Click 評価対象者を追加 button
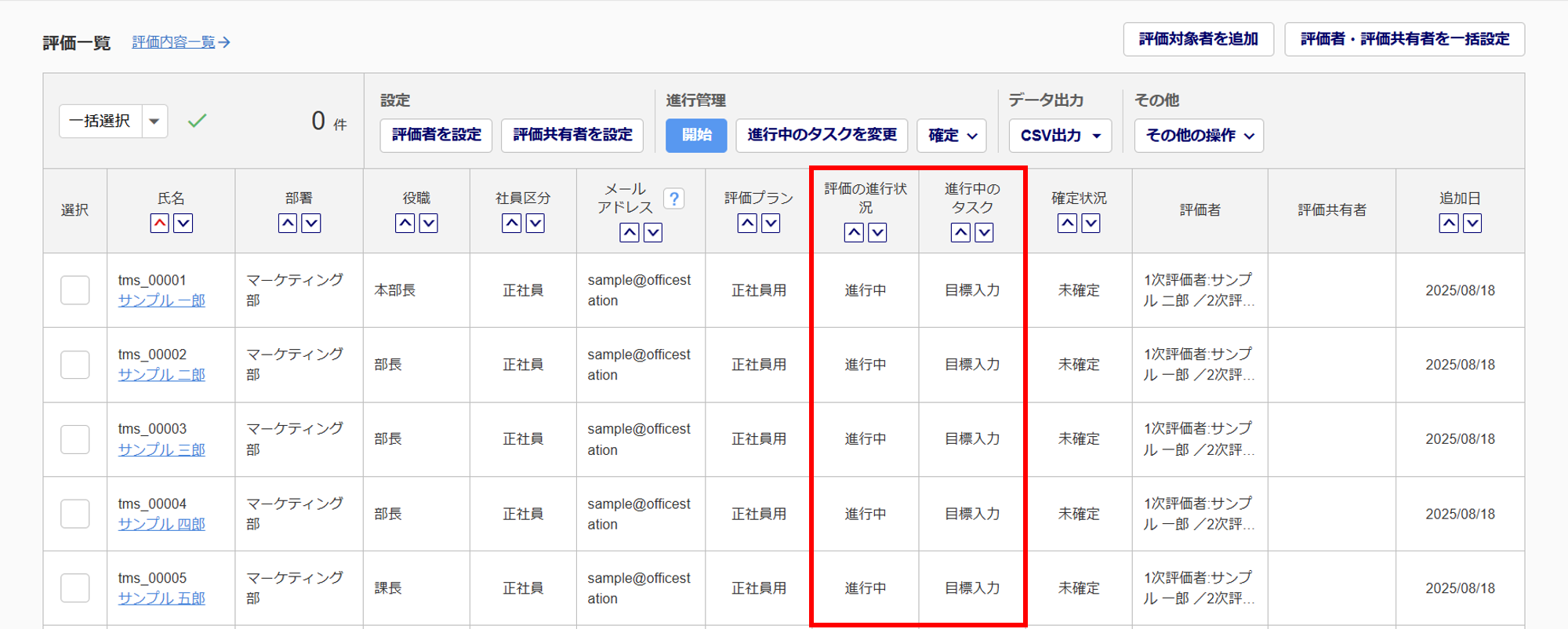 click(1198, 39)
